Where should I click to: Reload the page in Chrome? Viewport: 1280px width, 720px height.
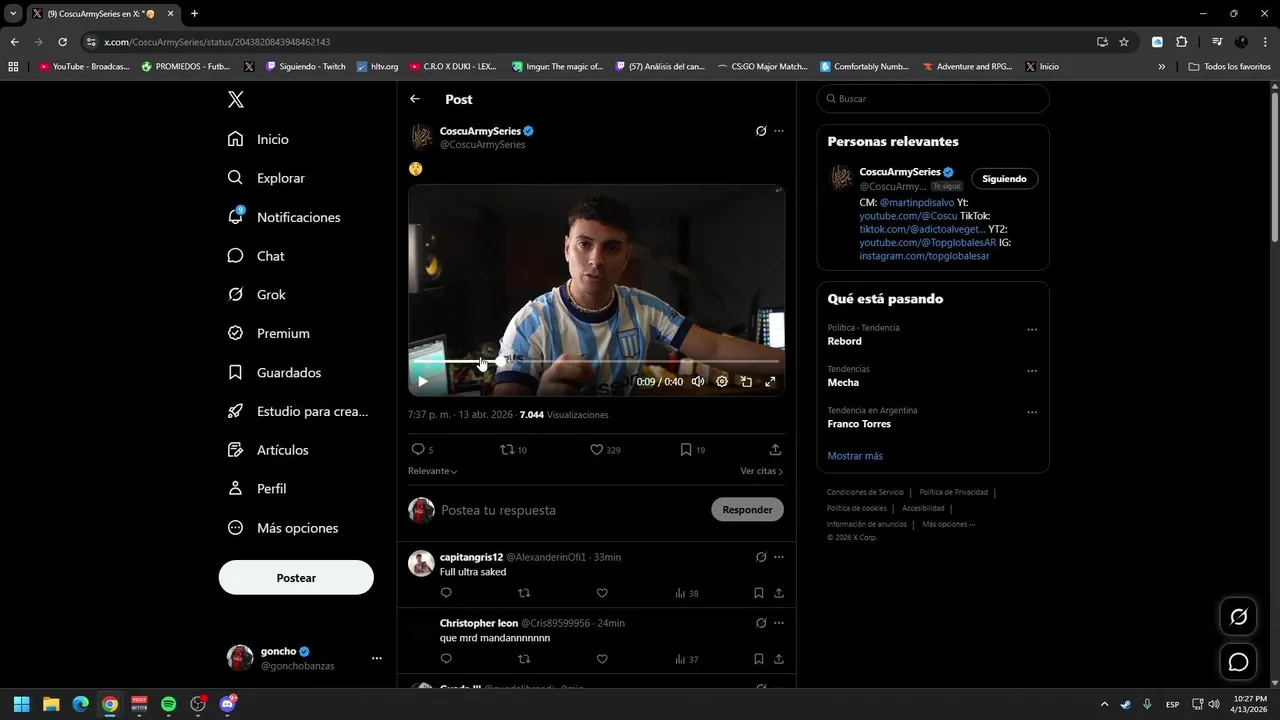coord(62,42)
